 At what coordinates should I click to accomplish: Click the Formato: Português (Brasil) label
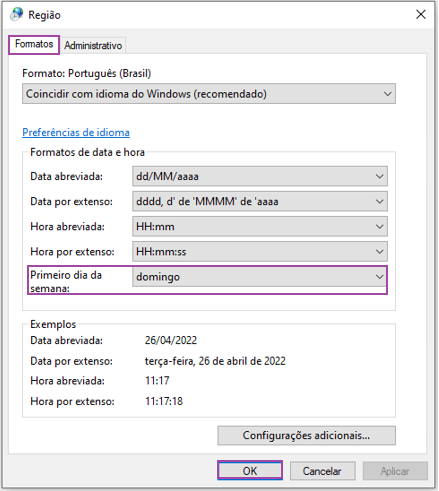coord(87,73)
